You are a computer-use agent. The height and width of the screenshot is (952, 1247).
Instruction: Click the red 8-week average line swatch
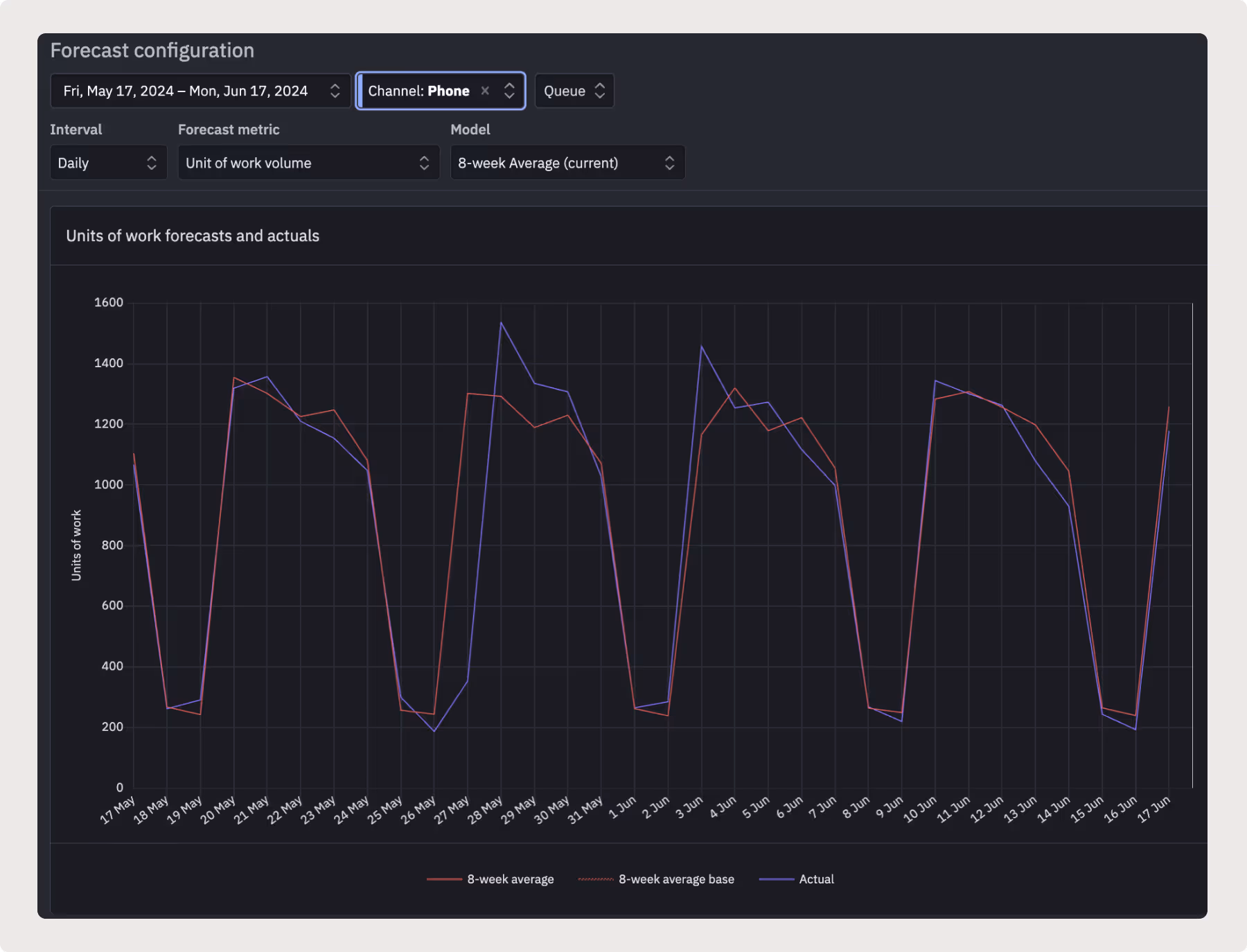click(444, 879)
